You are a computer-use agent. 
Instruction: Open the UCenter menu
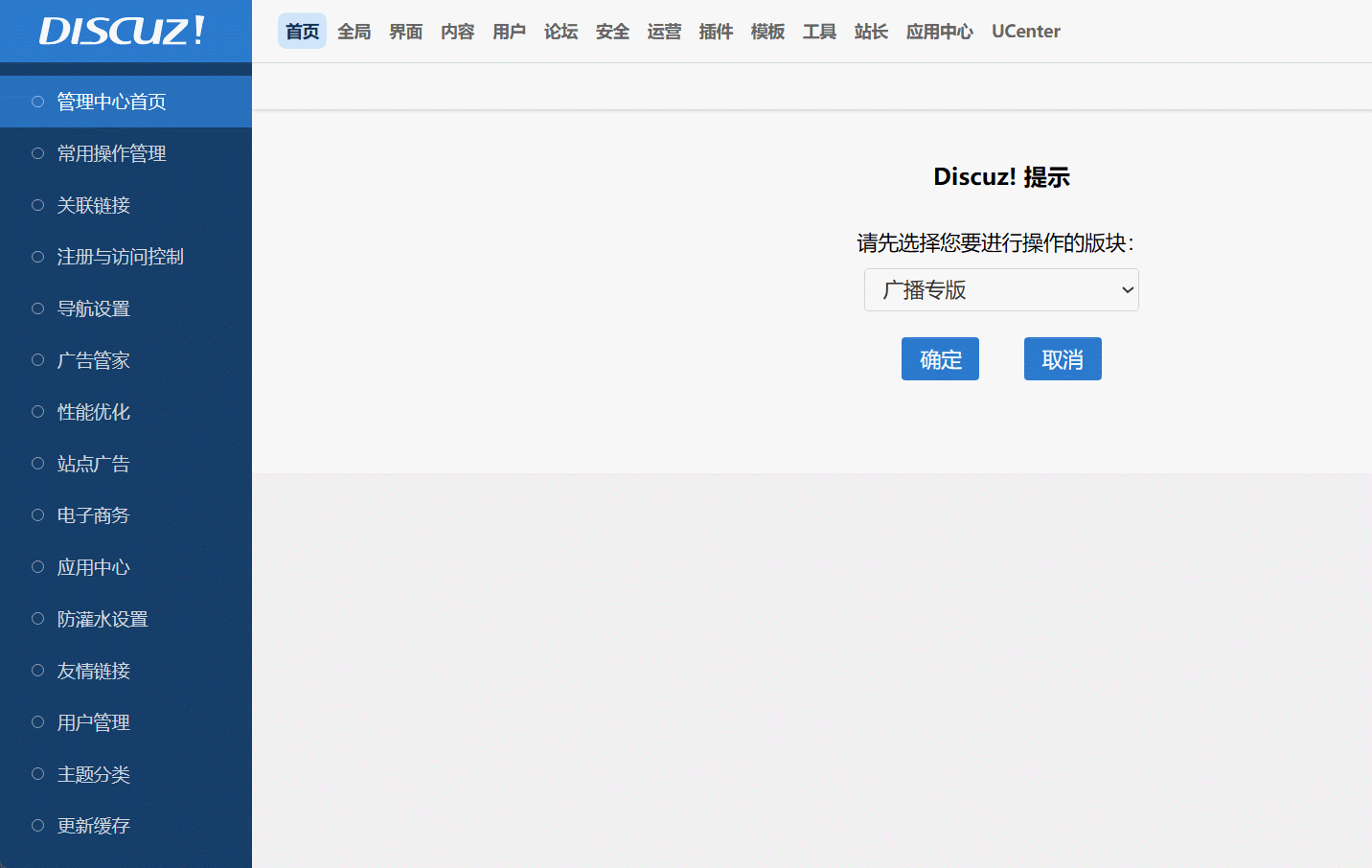point(1025,32)
